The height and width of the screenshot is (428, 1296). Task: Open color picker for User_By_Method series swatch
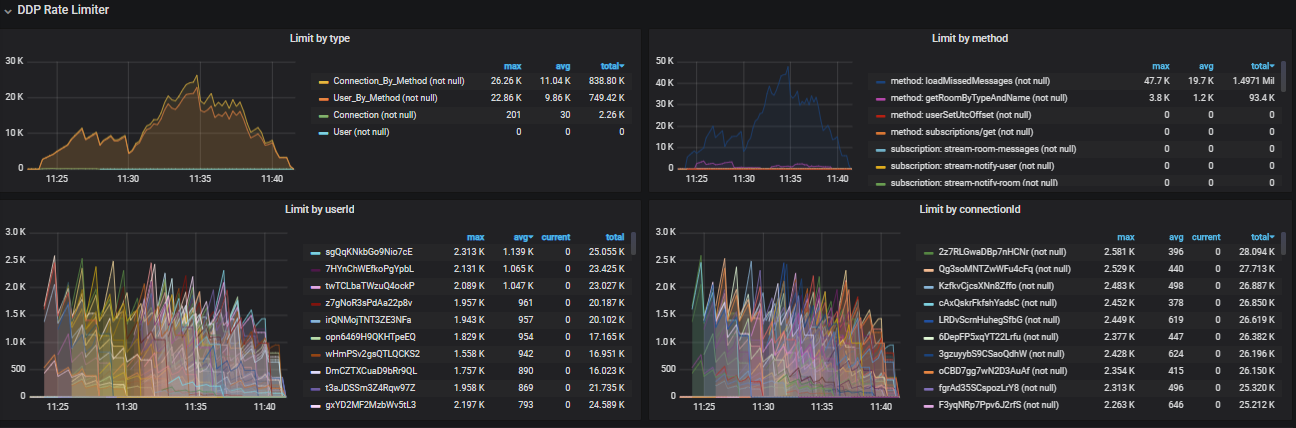click(324, 98)
